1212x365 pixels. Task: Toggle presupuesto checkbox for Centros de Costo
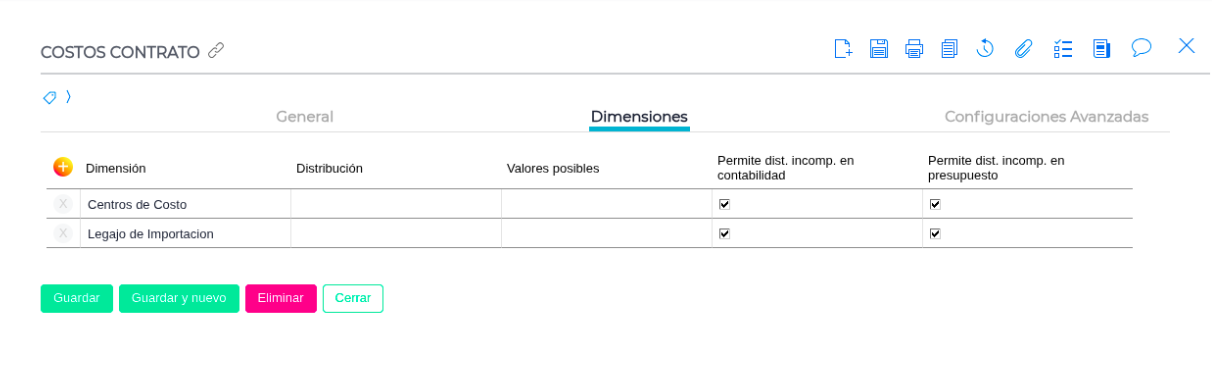935,204
